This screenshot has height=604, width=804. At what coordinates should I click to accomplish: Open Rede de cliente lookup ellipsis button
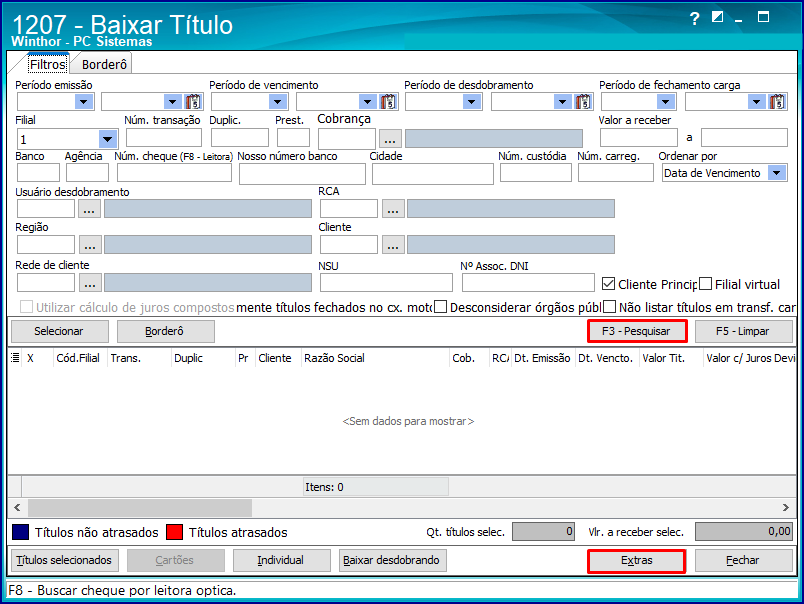[x=89, y=283]
